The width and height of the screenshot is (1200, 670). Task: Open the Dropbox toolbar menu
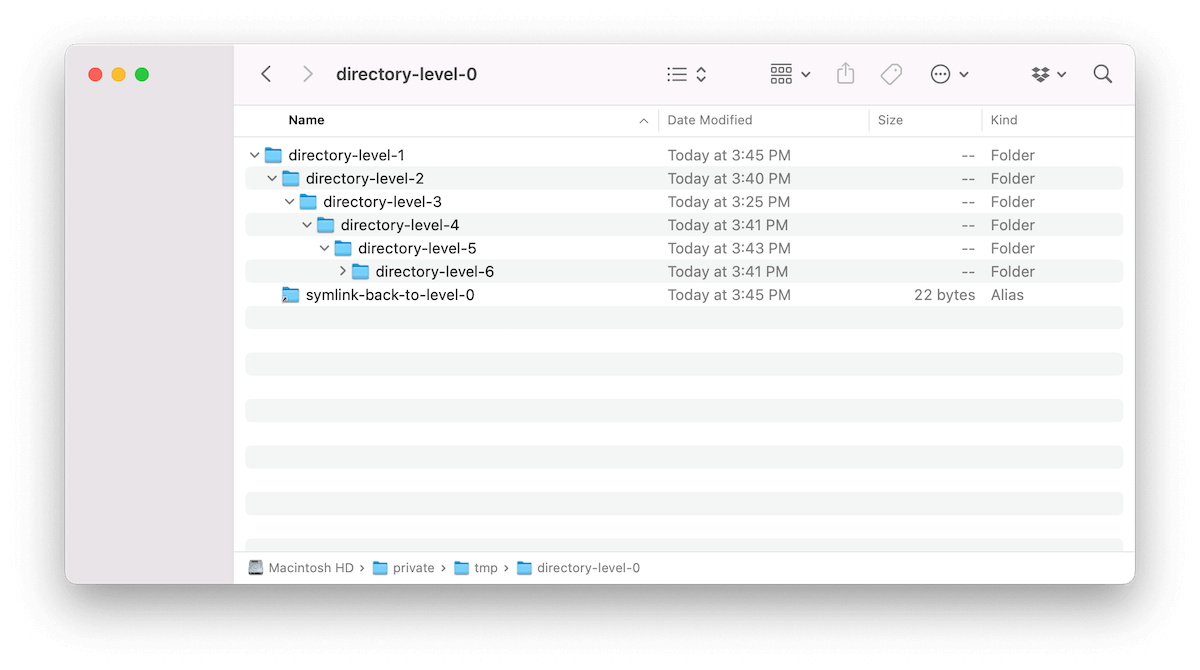(1048, 74)
